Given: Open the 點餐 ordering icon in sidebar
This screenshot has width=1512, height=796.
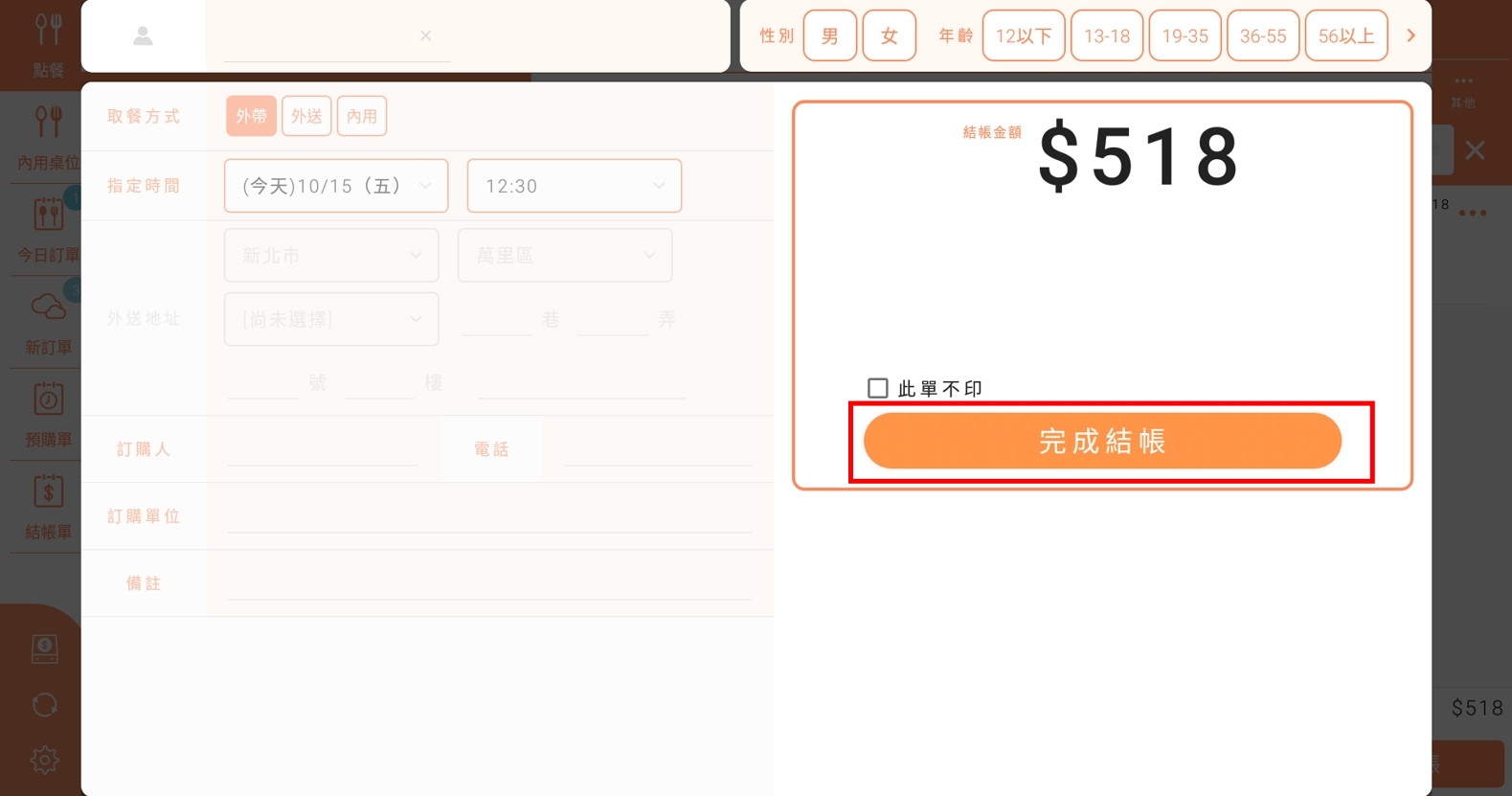Looking at the screenshot, I should [x=48, y=32].
